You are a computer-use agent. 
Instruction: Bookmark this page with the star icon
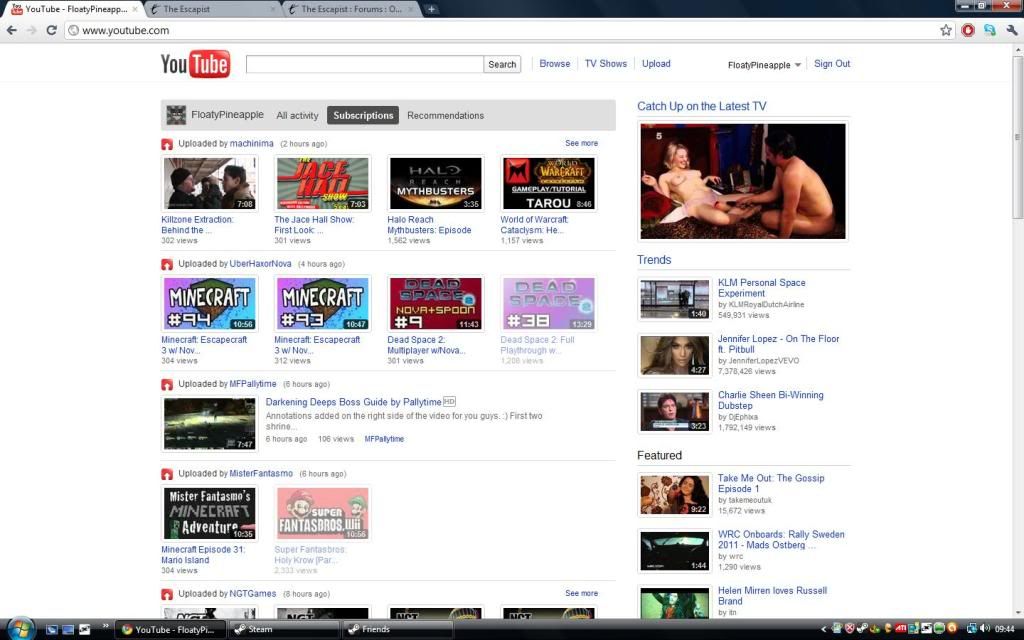(x=946, y=30)
